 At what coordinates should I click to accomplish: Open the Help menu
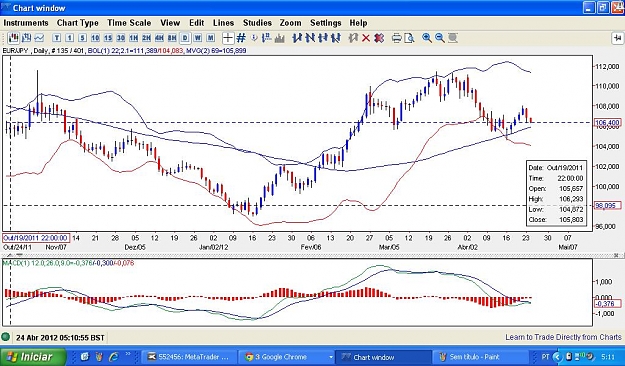tap(358, 23)
